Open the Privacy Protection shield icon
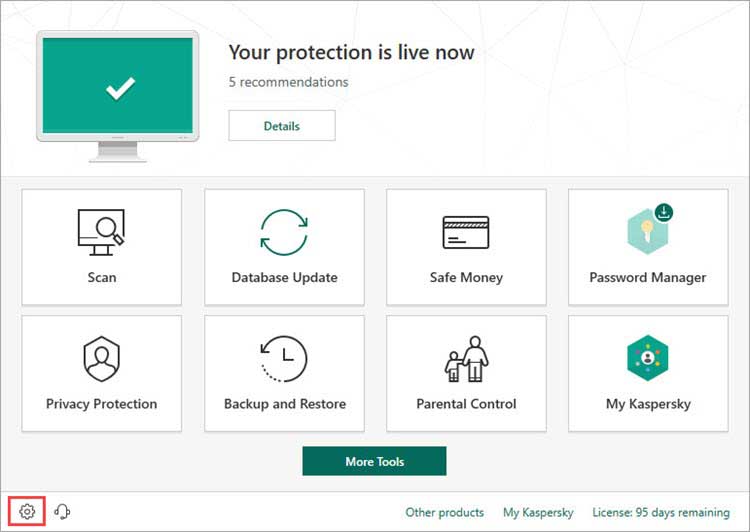The height and width of the screenshot is (532, 750). (x=101, y=358)
